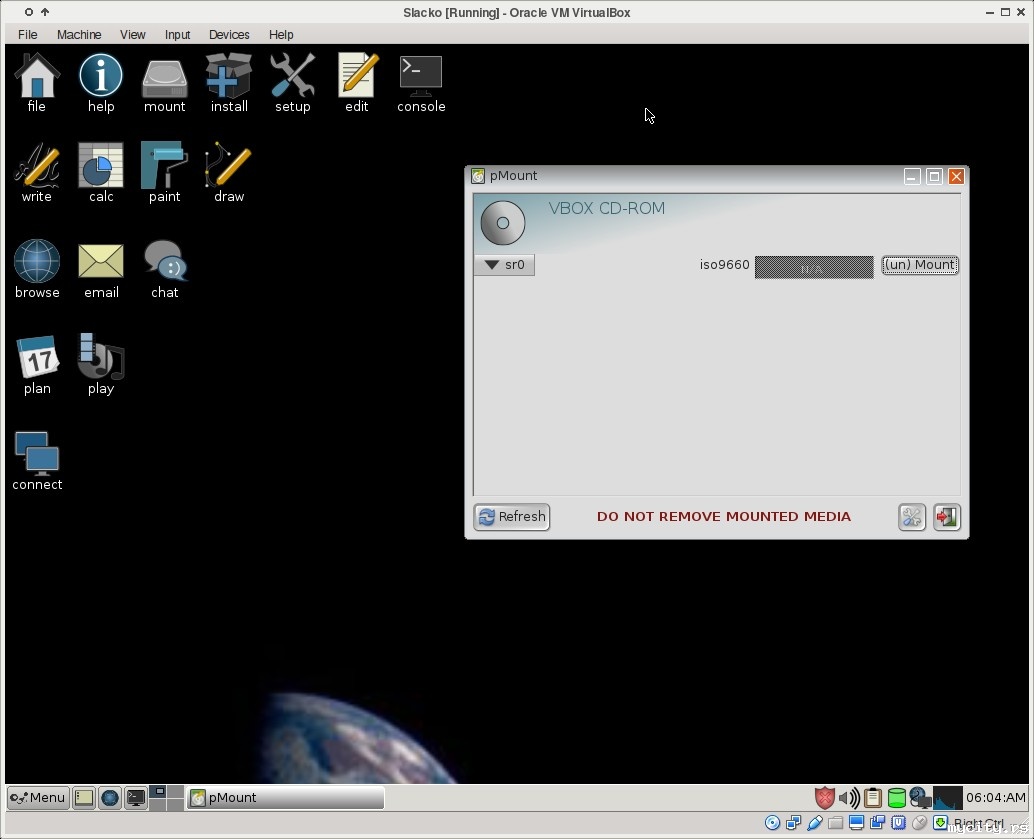This screenshot has width=1034, height=839.
Task: Click VirtualBox network adapters status icon
Action: (x=793, y=823)
